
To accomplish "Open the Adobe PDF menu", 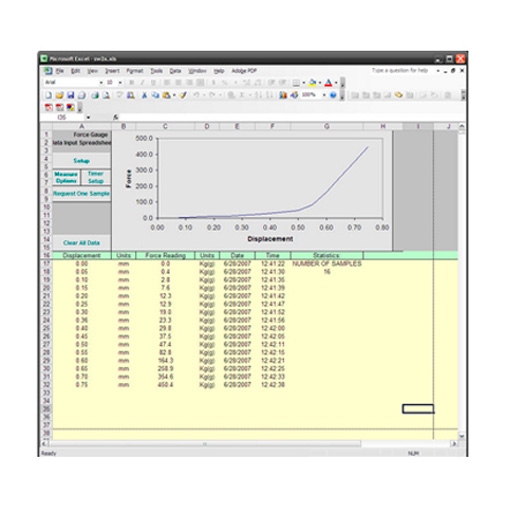I will (244, 71).
